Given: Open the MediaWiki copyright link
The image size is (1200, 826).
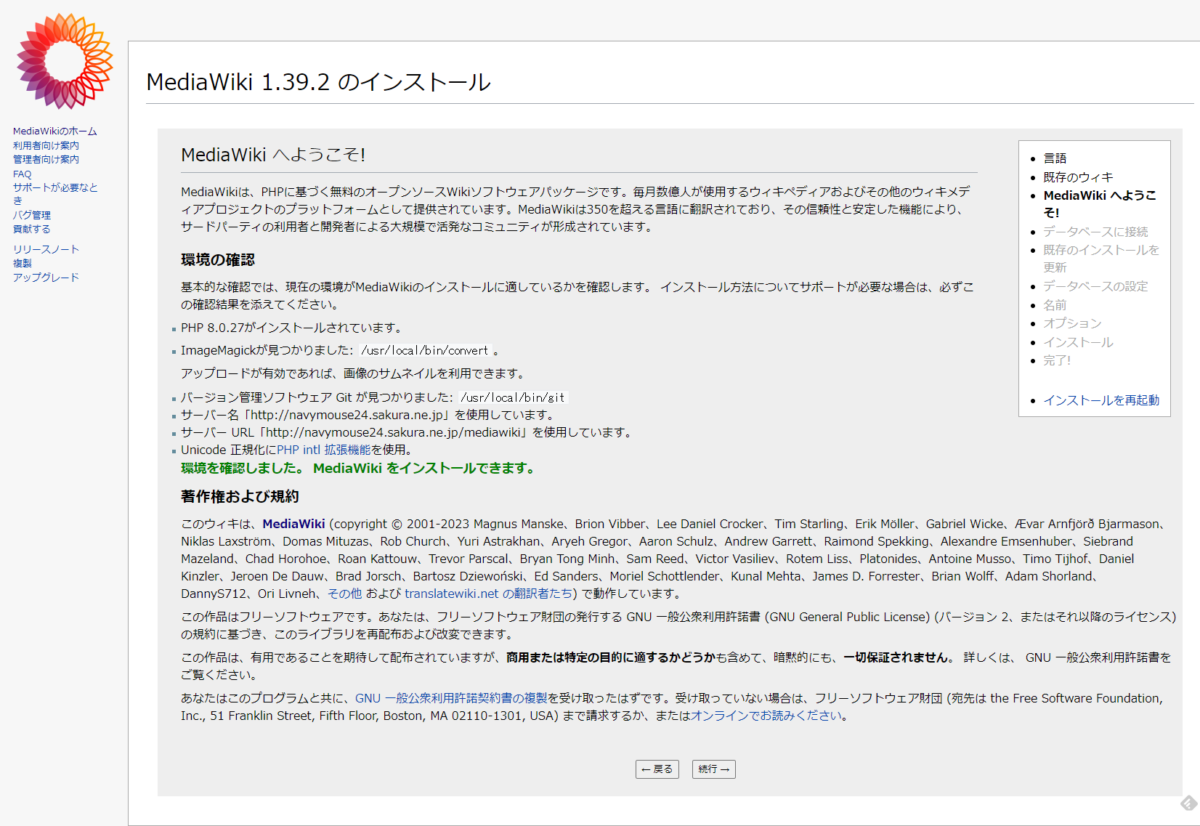Looking at the screenshot, I should click(x=293, y=523).
